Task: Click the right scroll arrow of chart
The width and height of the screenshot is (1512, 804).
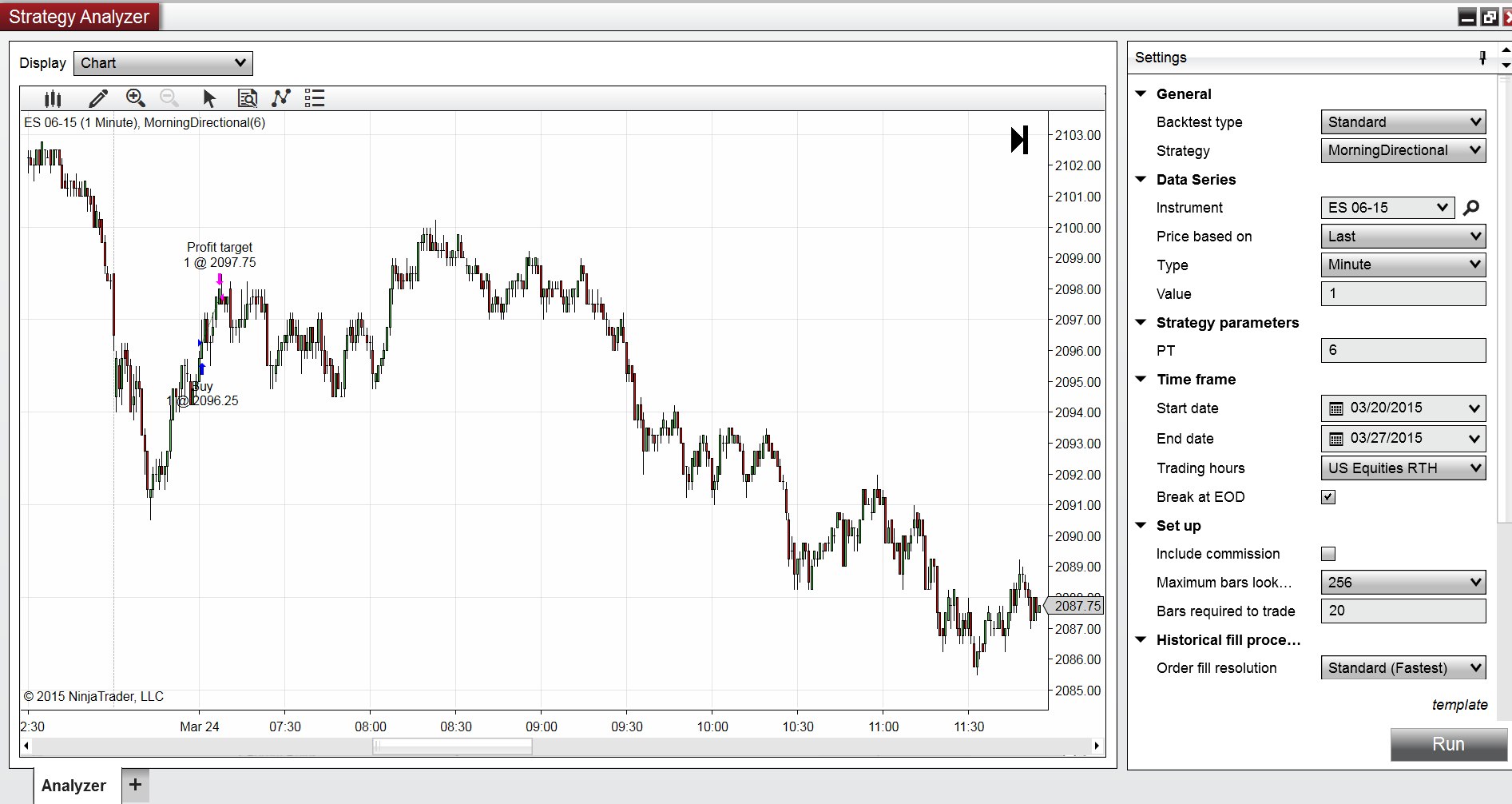Action: point(1097,746)
